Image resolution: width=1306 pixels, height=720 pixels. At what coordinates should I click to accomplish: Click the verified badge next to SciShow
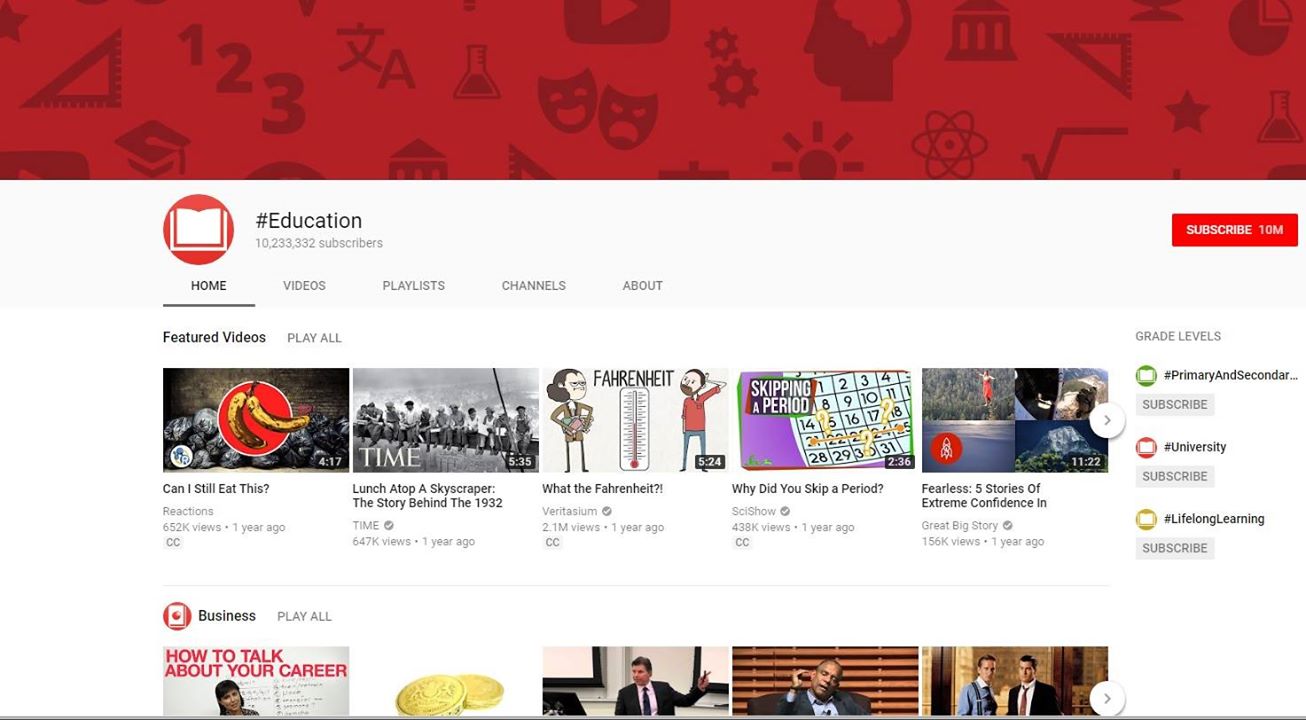[x=785, y=512]
